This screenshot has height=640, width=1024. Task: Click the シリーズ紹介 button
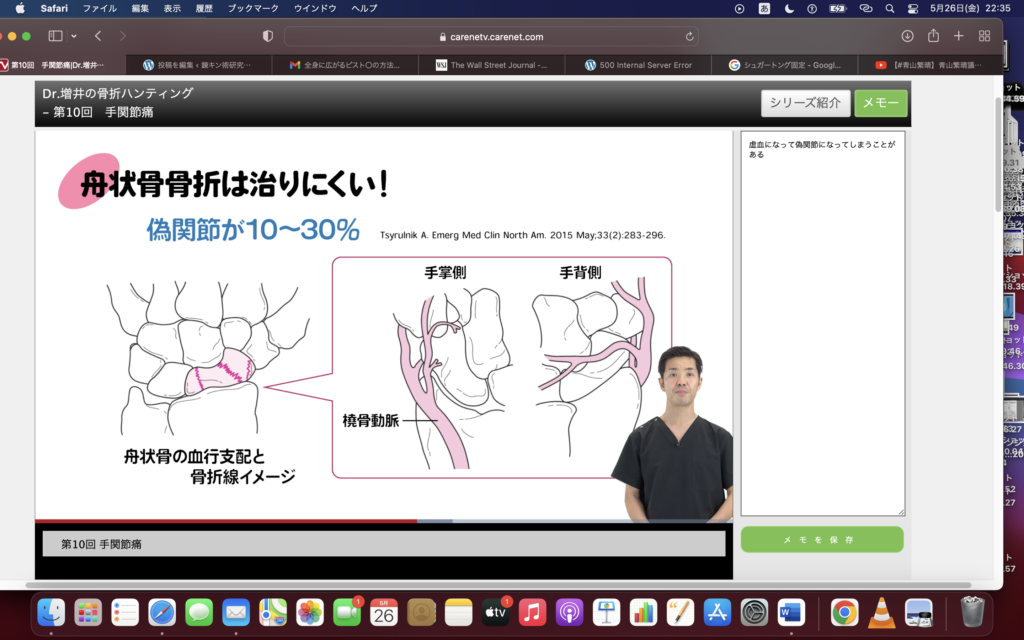click(805, 103)
